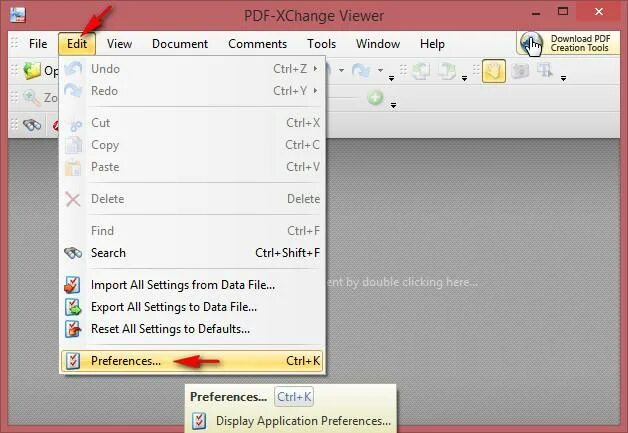This screenshot has height=433, width=628.
Task: Expand the Redo submenu arrow
Action: 316,91
